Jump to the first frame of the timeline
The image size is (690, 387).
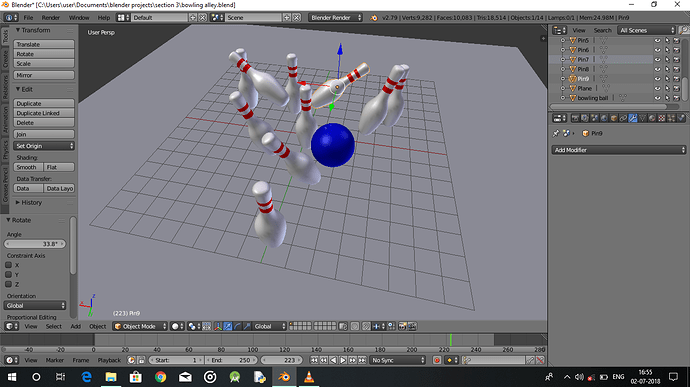tap(315, 360)
